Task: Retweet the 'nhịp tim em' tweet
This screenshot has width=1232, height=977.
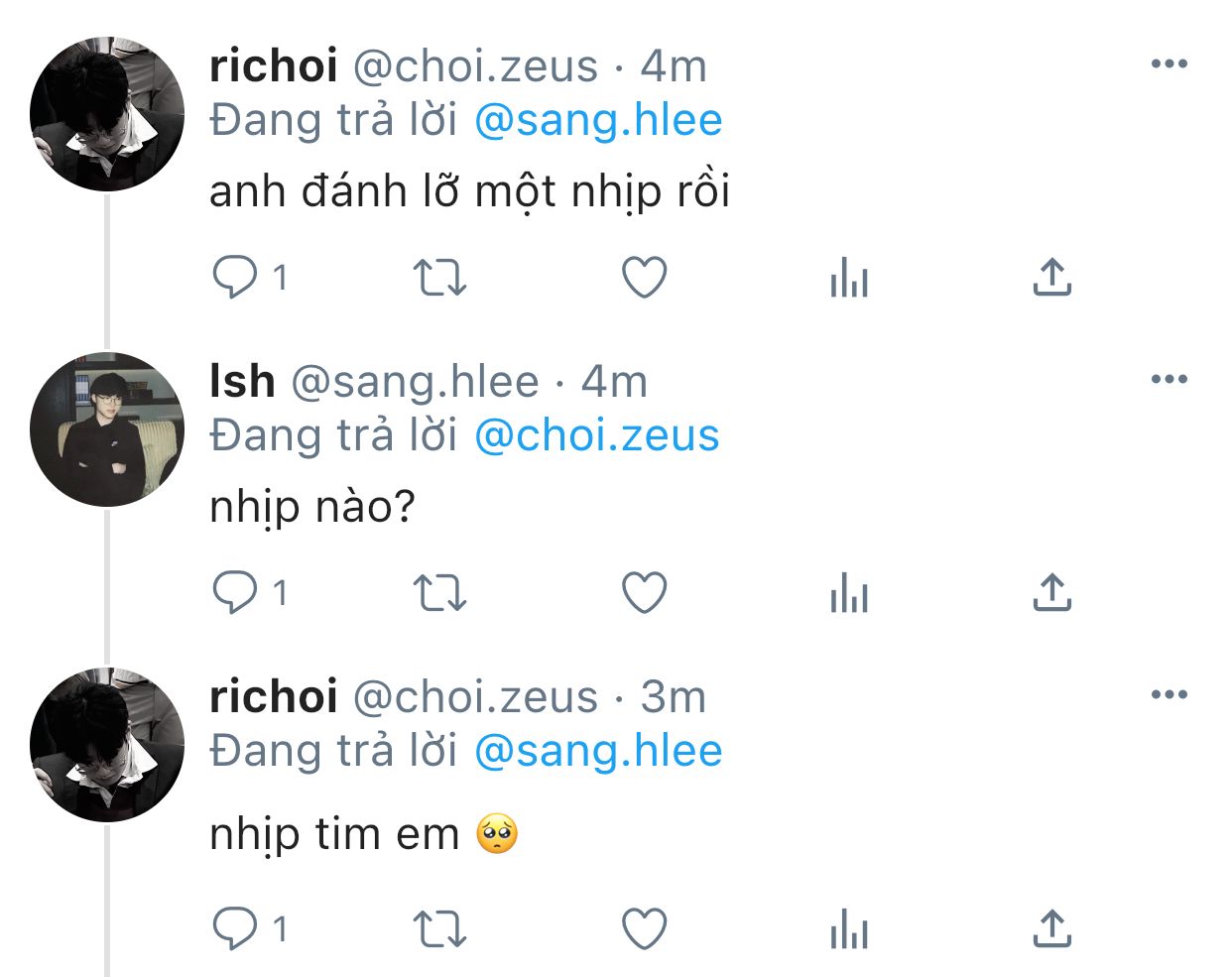Action: [439, 929]
